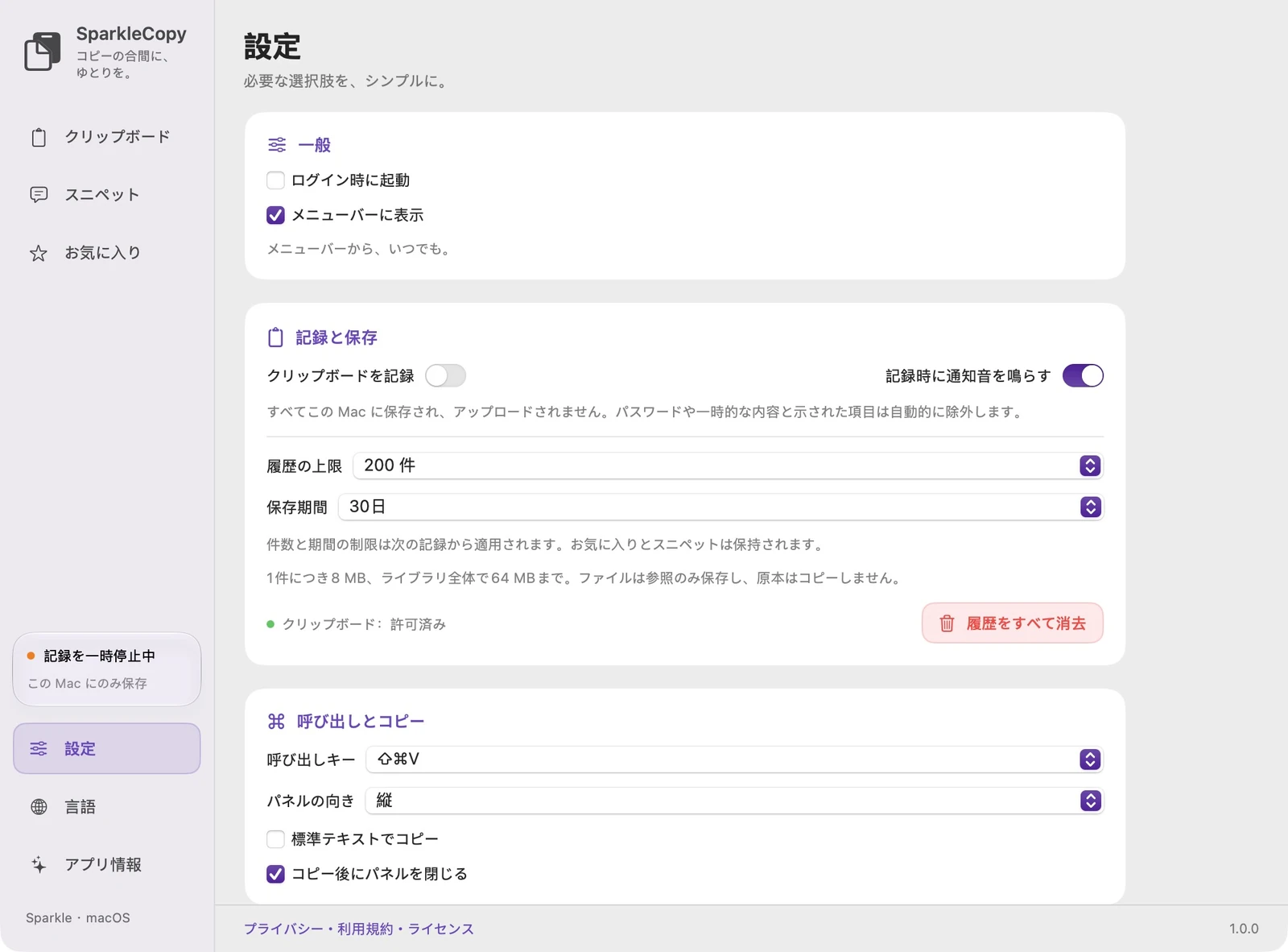
Task: Click the settings sliders icon in sidebar
Action: tap(39, 749)
